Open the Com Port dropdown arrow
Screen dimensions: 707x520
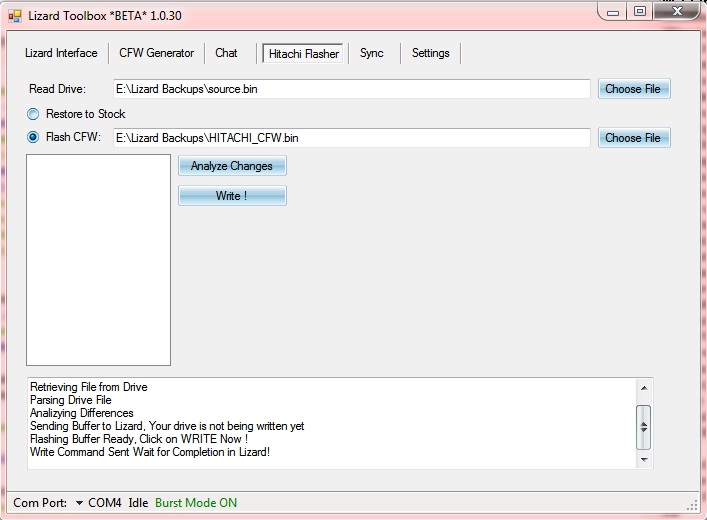click(x=79, y=503)
